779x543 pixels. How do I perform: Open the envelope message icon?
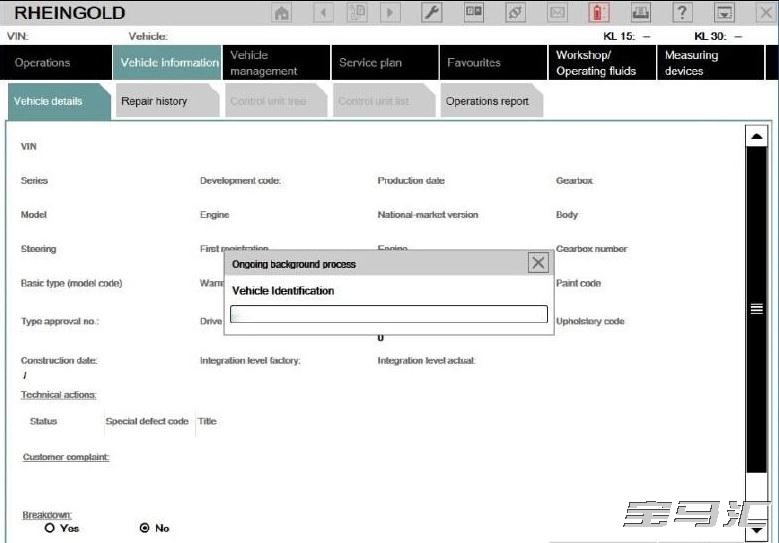tap(557, 12)
